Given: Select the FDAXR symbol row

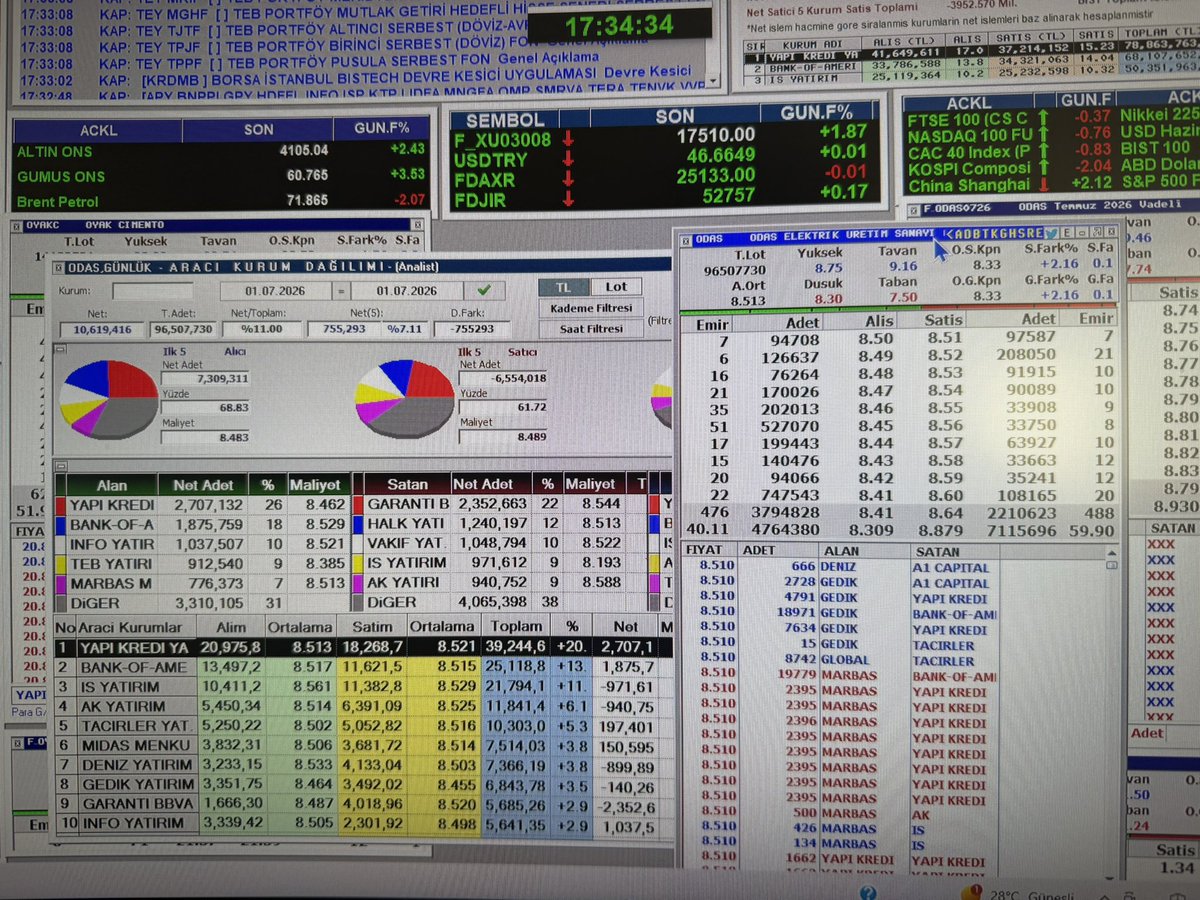Looking at the screenshot, I should (664, 177).
